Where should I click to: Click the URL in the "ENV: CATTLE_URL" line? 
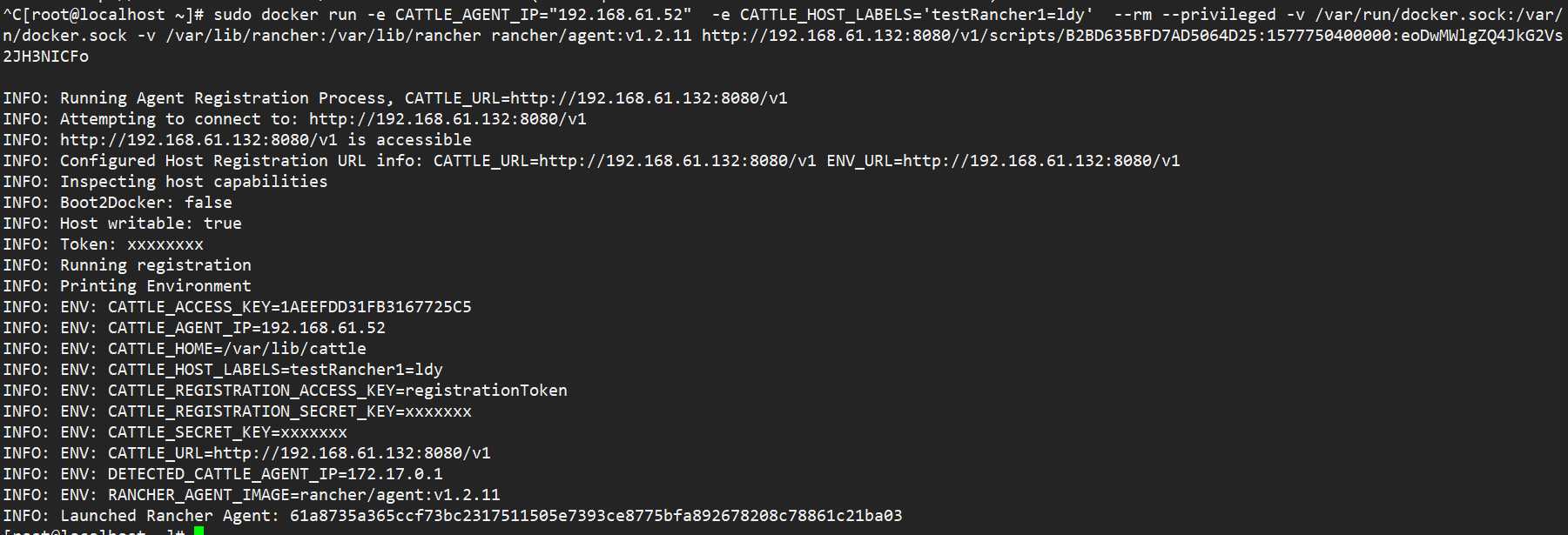click(x=352, y=453)
